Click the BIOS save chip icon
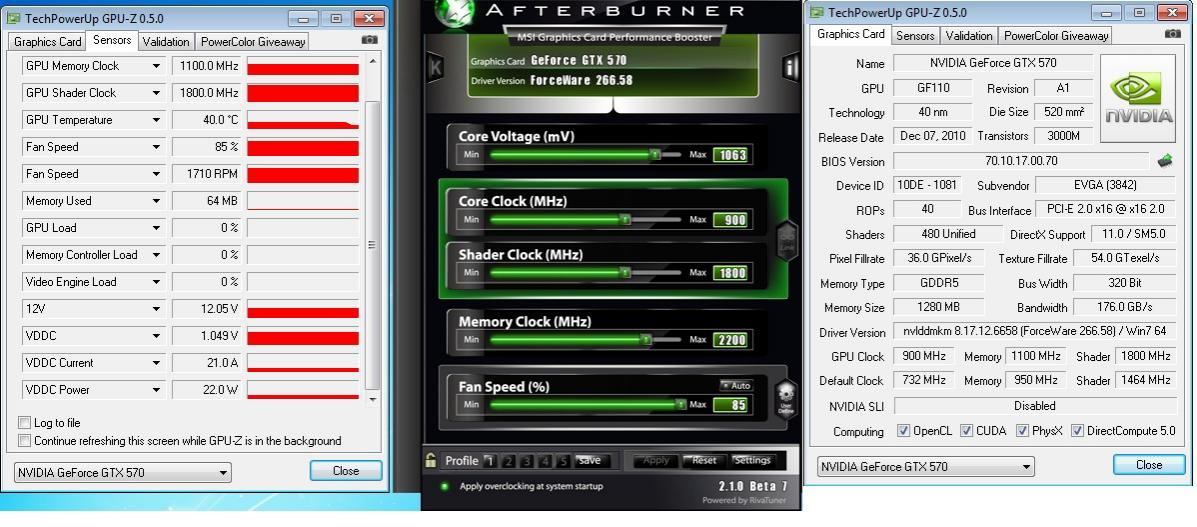The width and height of the screenshot is (1197, 527). pos(1165,160)
